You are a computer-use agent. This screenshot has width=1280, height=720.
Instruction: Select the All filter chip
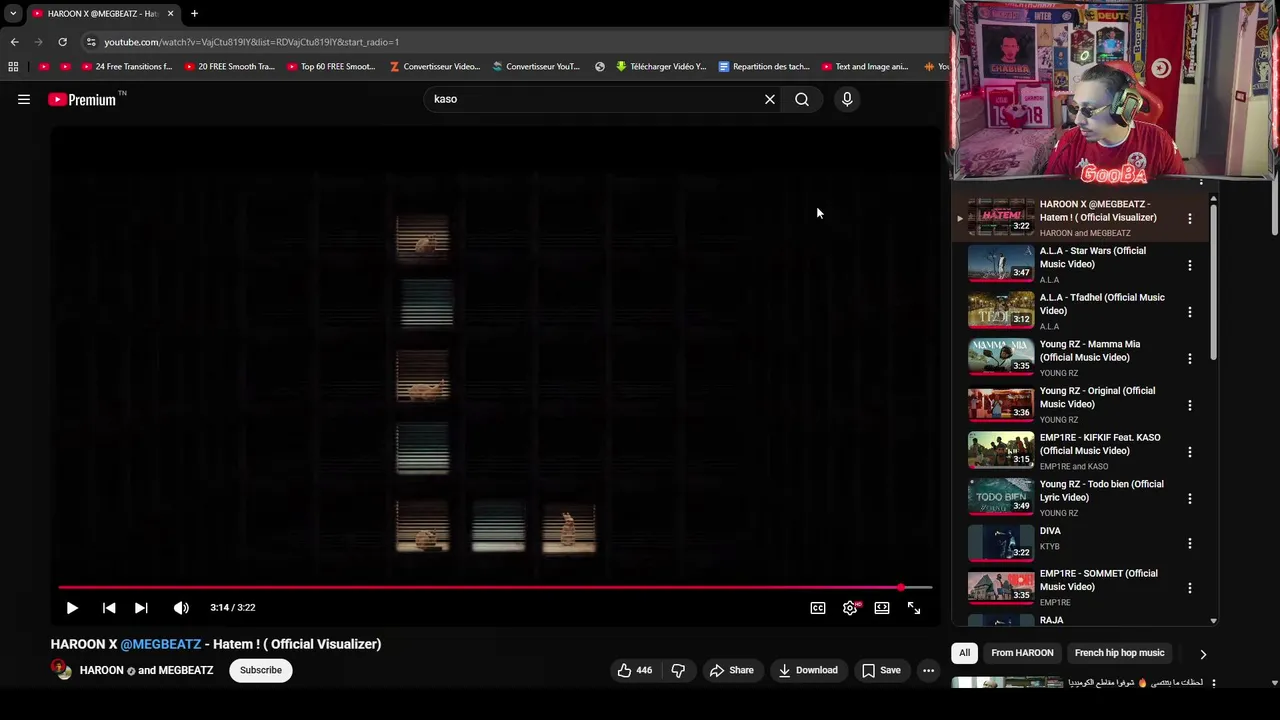tap(964, 653)
